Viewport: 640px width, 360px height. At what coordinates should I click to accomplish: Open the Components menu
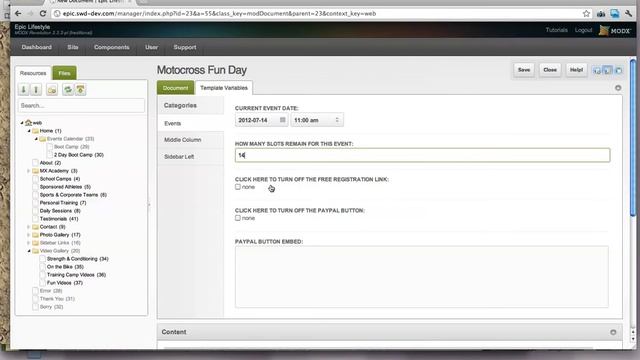pyautogui.click(x=111, y=47)
